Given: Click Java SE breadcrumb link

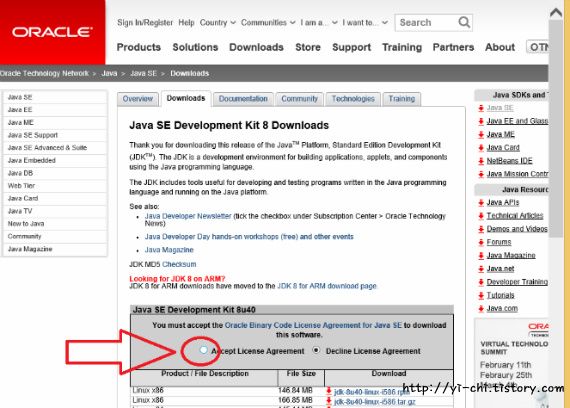Looking at the screenshot, I should 143,73.
